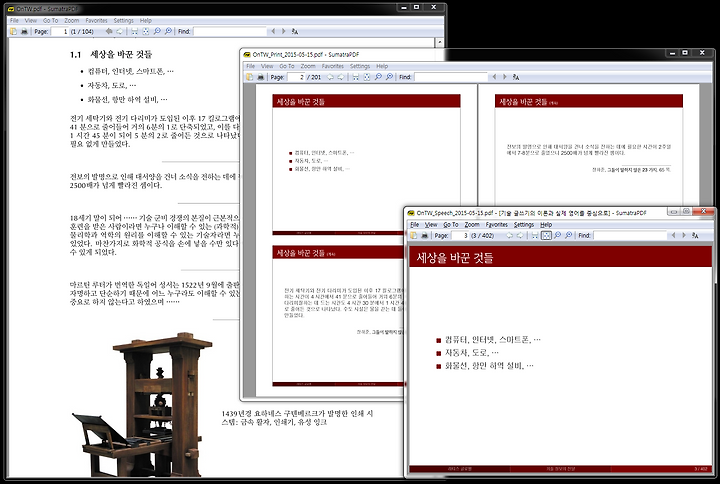Go to previous page in OnTW.pdf window
Screen dimensions: 720x484
pyautogui.click(x=109, y=31)
